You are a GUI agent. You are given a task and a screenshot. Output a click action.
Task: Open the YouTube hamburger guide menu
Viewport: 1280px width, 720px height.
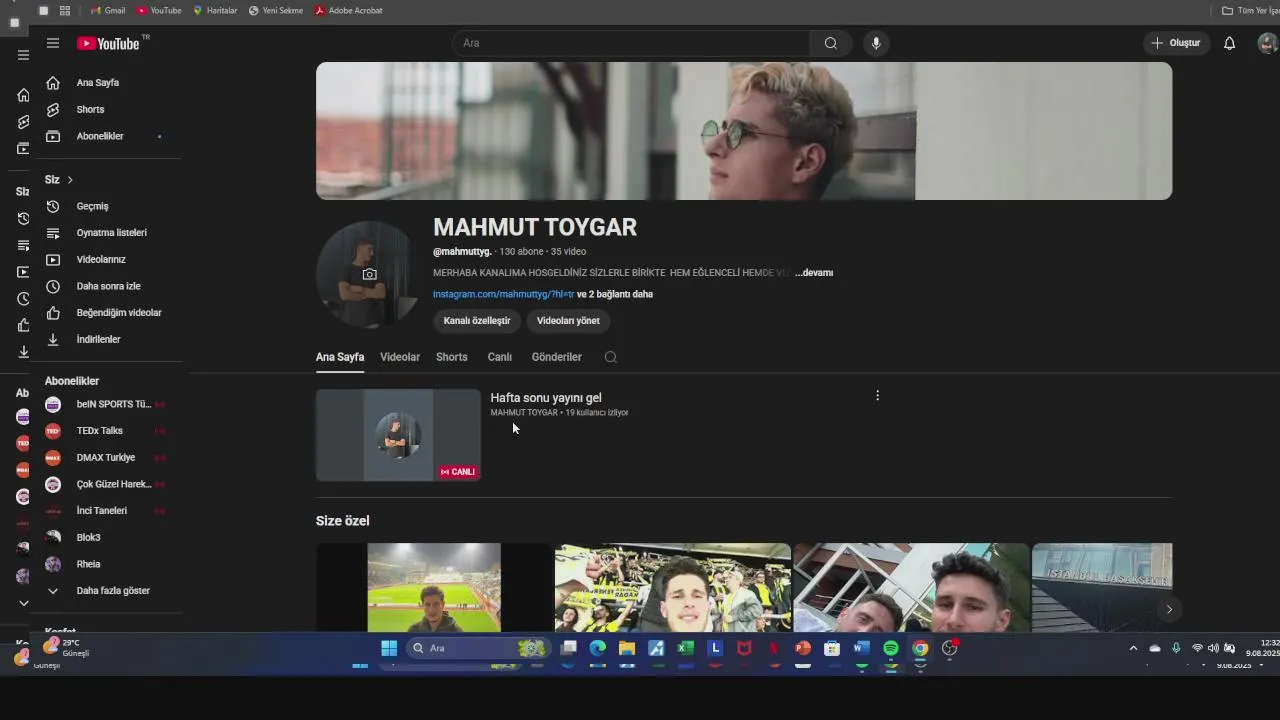pyautogui.click(x=53, y=43)
